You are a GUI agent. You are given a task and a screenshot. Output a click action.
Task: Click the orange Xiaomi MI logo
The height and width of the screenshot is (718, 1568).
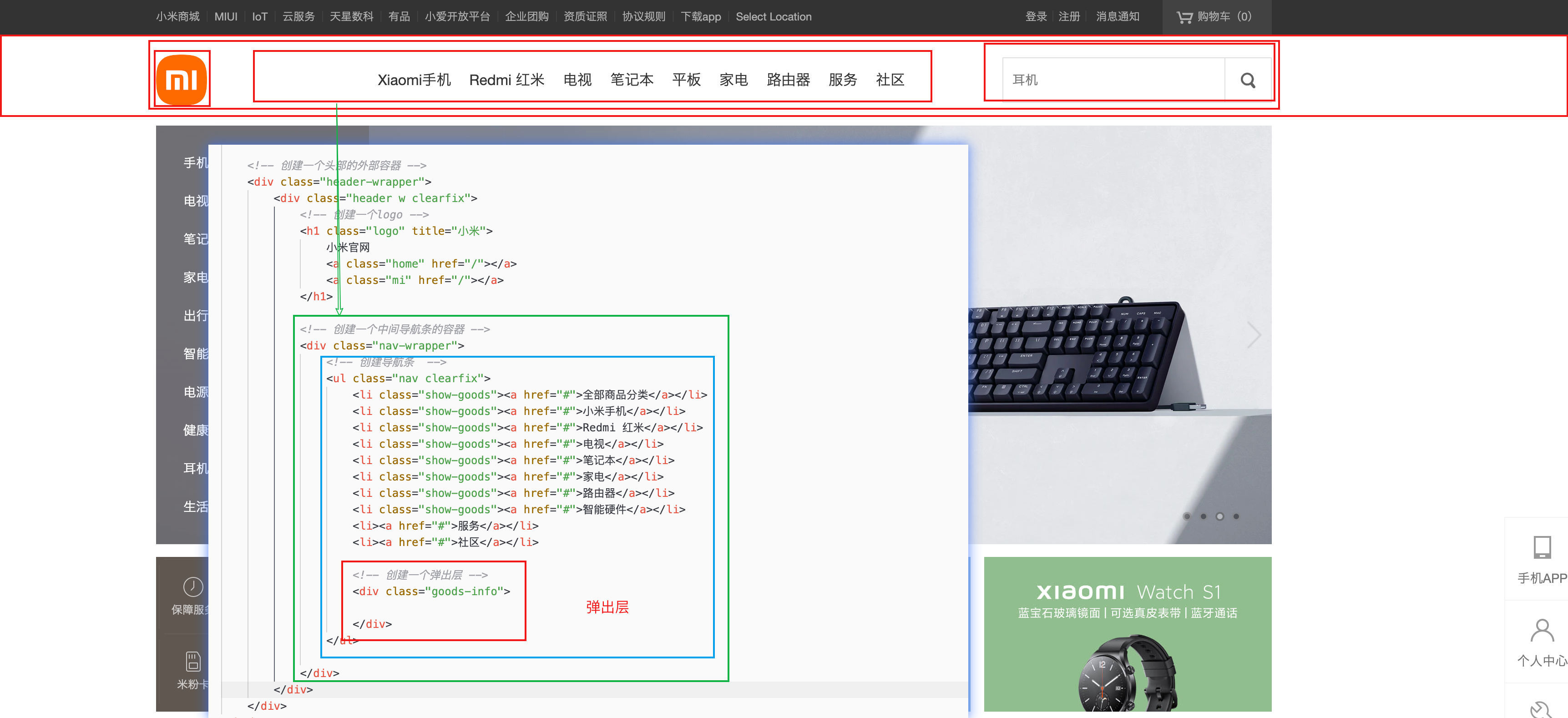(x=182, y=80)
